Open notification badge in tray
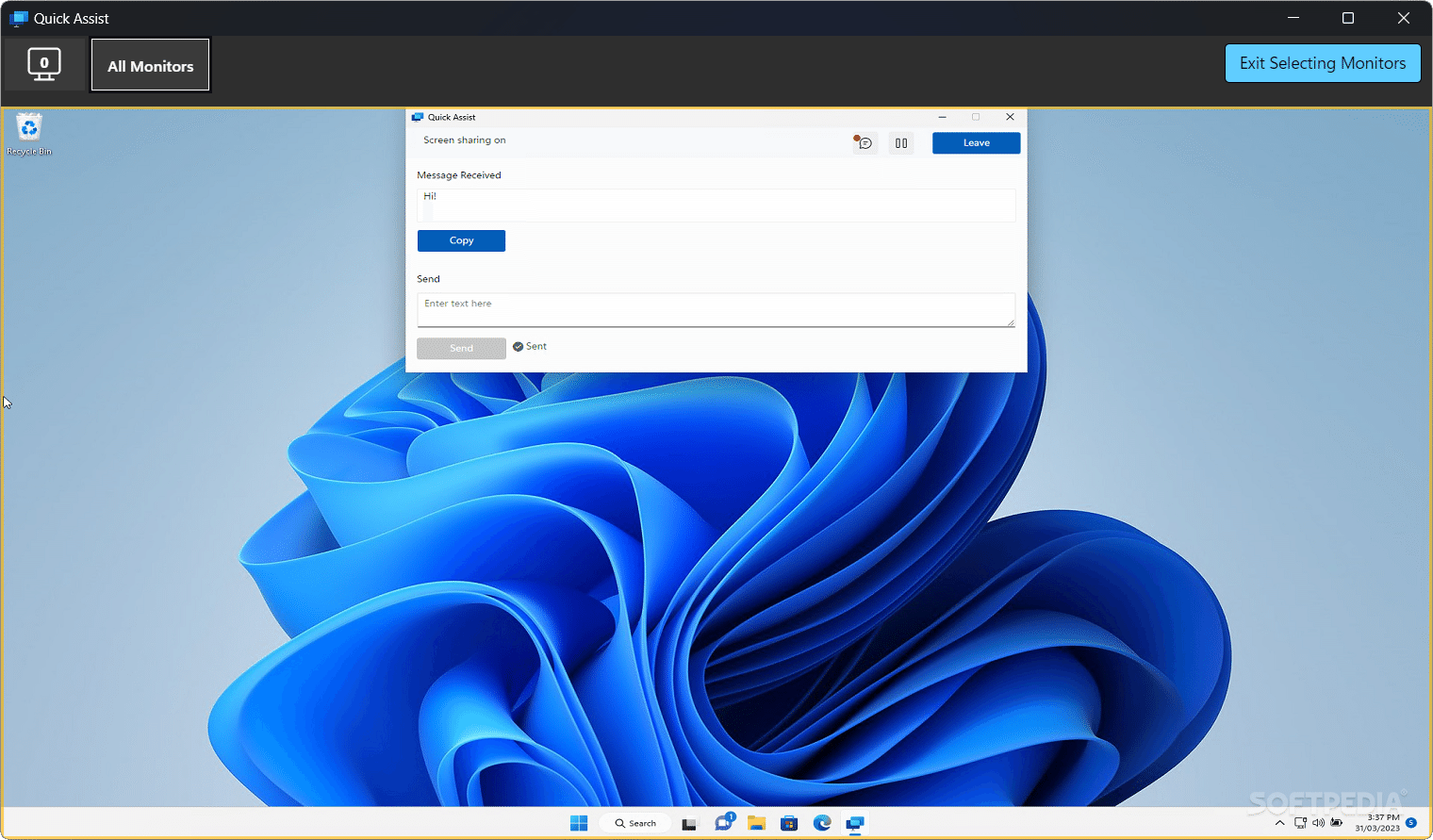 coord(1411,823)
